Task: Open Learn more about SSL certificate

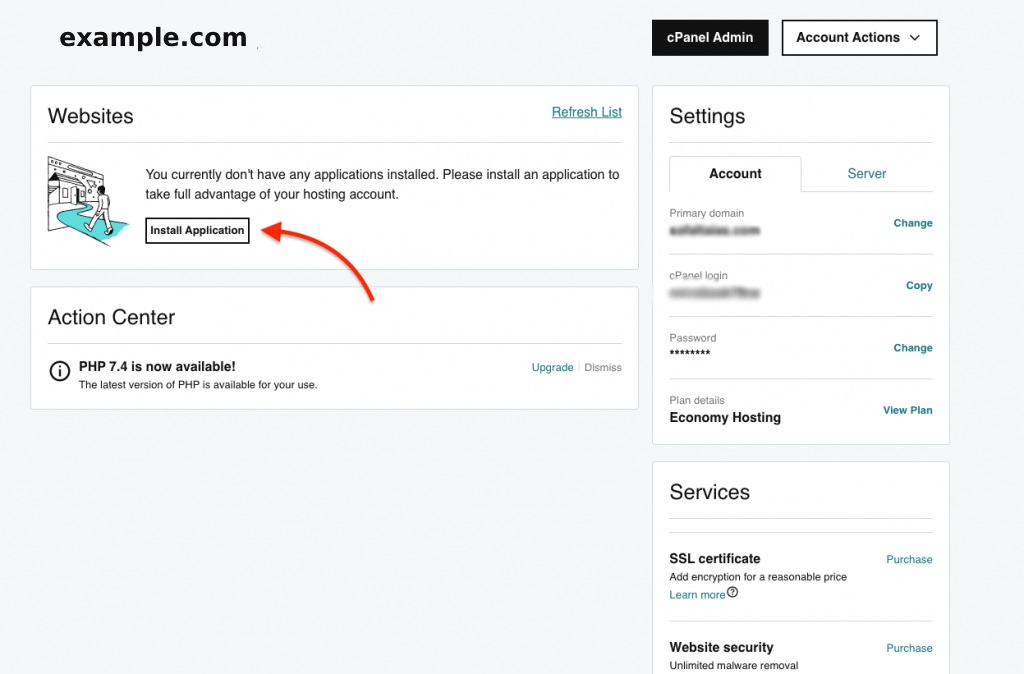Action: pos(697,595)
